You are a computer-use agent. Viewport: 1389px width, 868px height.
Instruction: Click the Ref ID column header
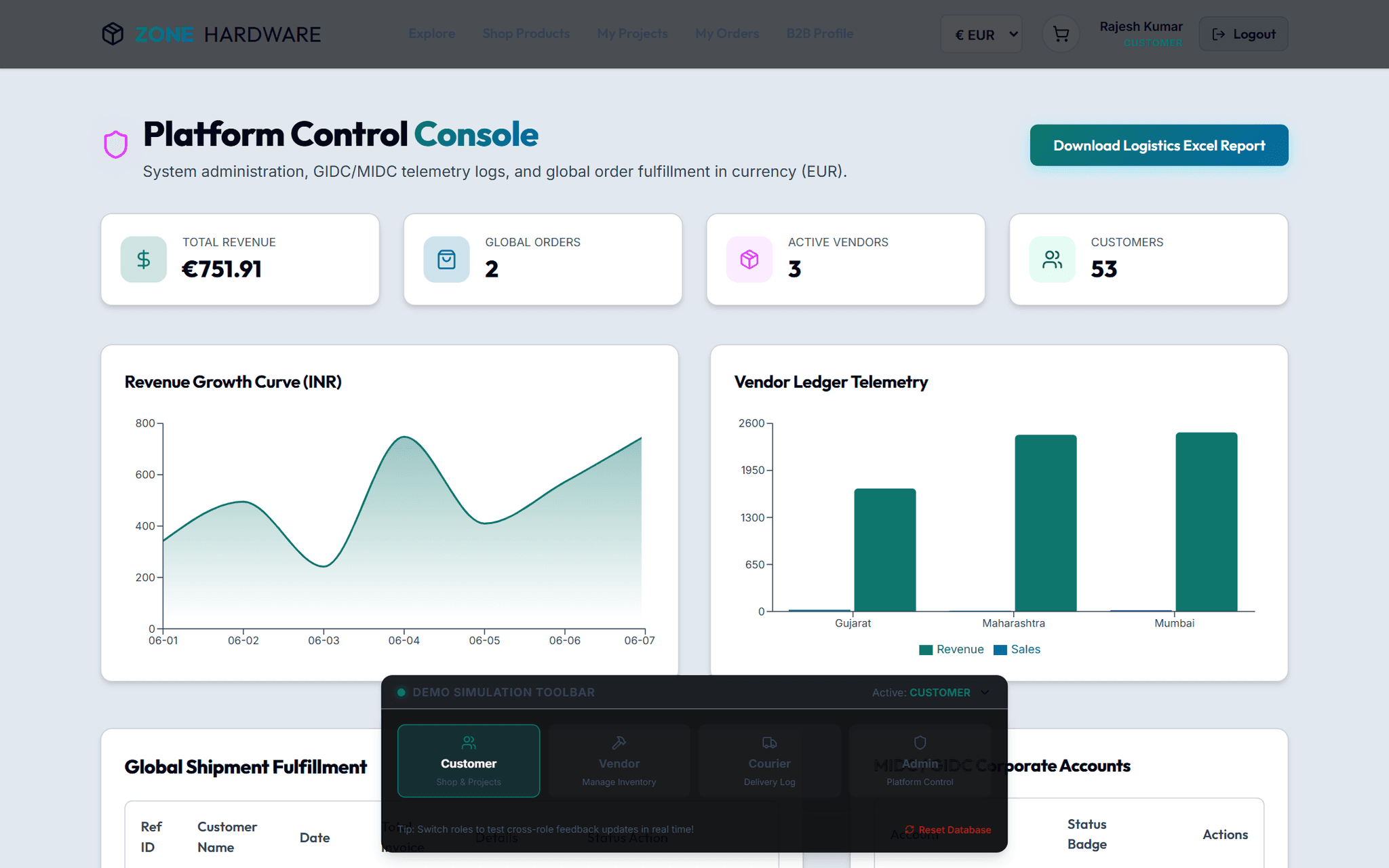pos(151,837)
